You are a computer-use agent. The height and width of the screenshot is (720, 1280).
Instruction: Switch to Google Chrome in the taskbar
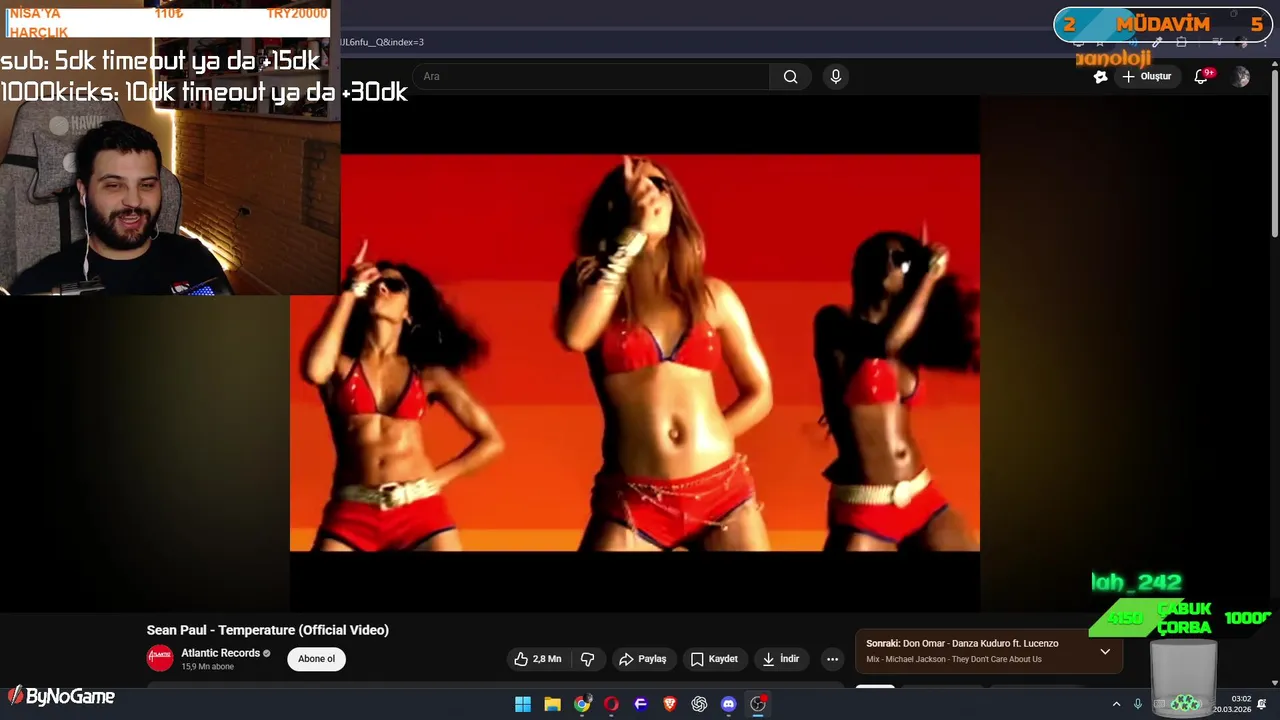tap(582, 704)
